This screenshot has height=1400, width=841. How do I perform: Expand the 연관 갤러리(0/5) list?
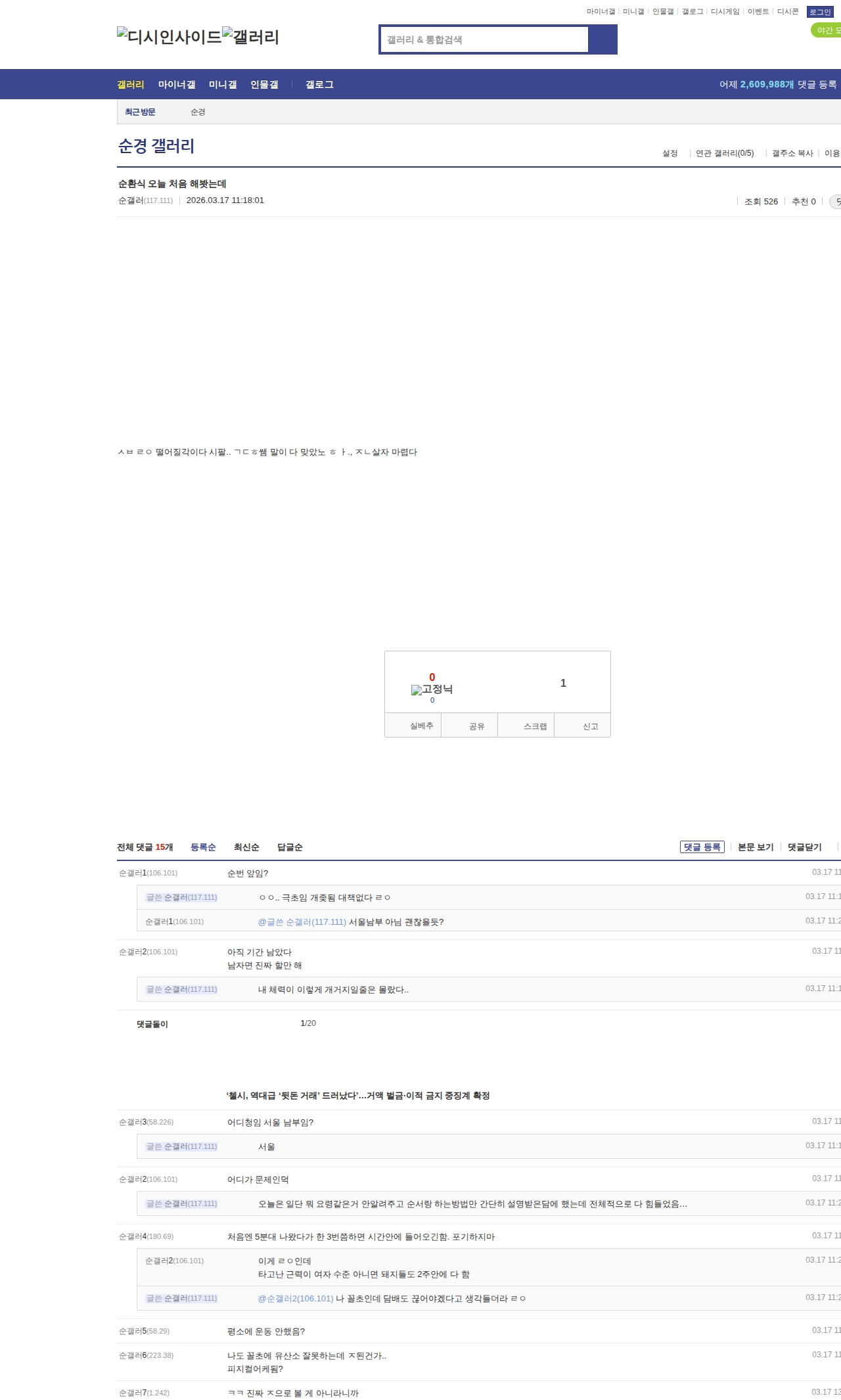click(725, 153)
